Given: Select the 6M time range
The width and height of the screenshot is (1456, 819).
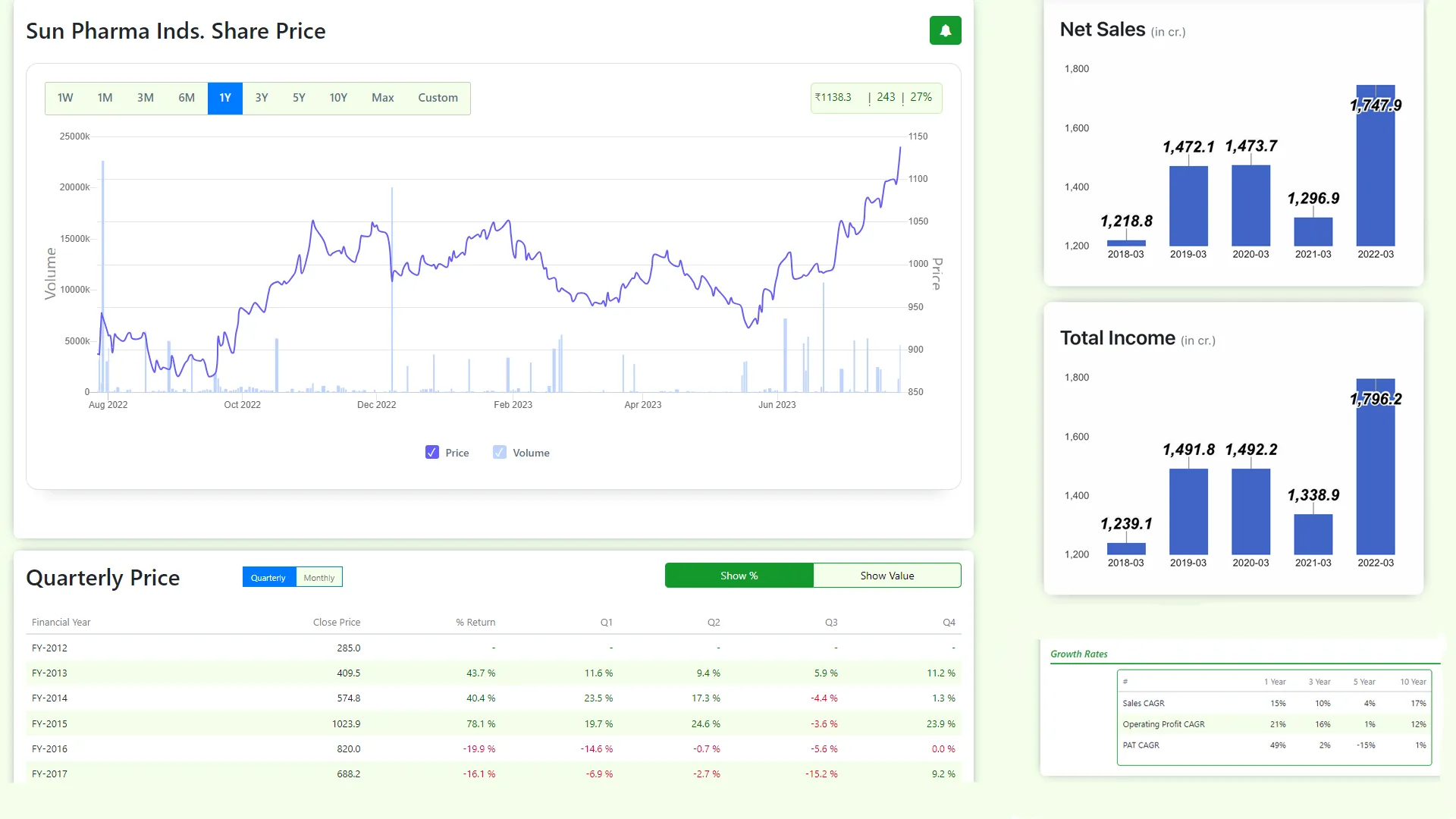Looking at the screenshot, I should (187, 98).
